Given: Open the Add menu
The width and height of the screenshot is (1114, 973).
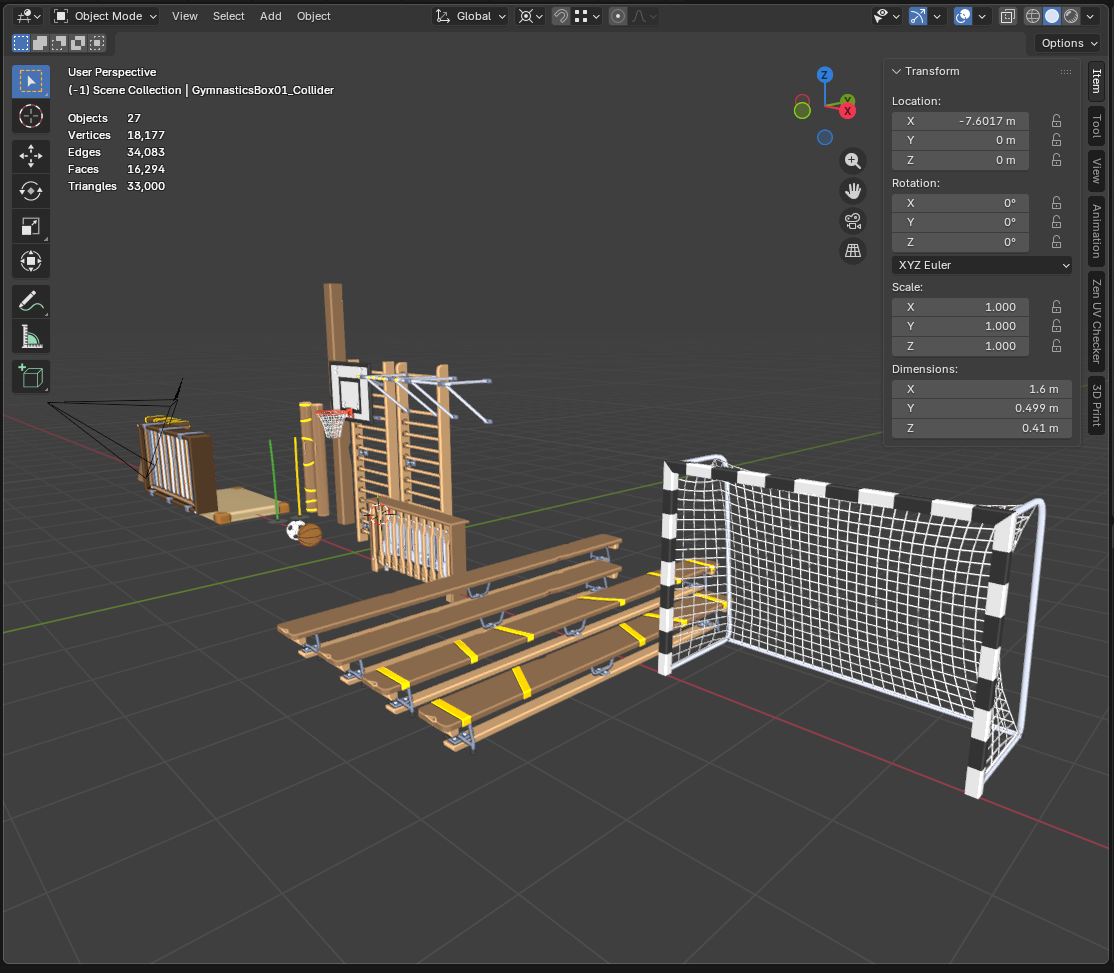Looking at the screenshot, I should [270, 16].
